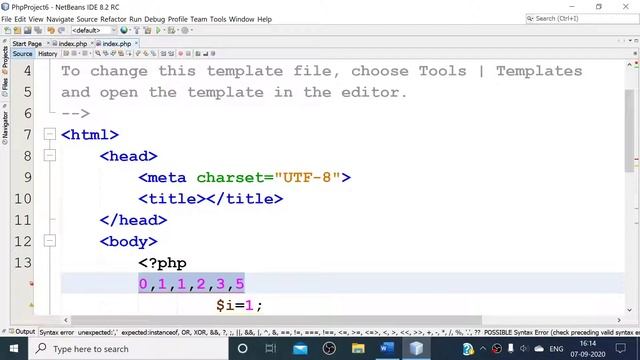Open the Profile menu
640x360 pixels.
coord(178,19)
